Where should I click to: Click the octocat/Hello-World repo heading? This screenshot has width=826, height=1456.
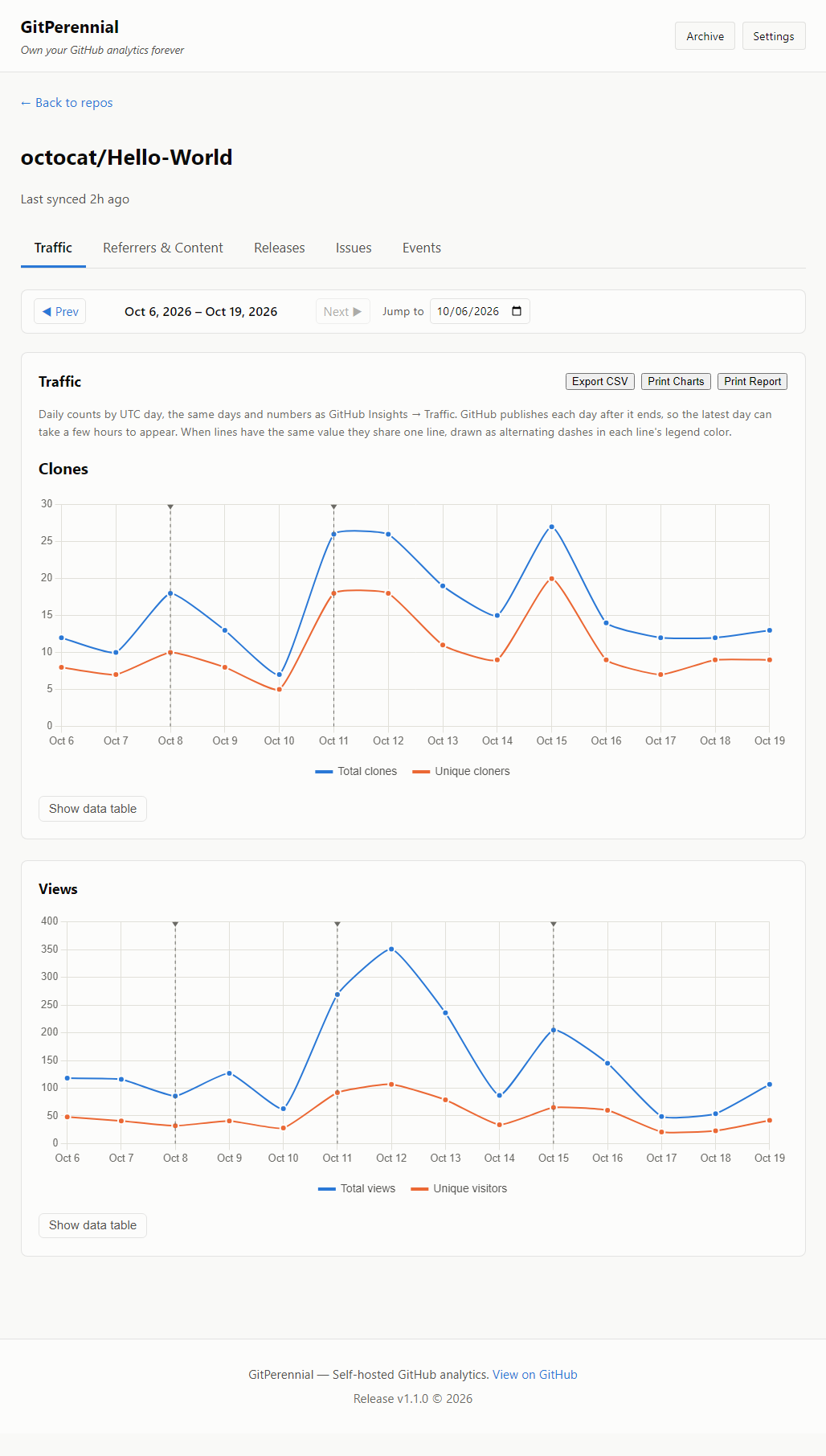click(127, 158)
